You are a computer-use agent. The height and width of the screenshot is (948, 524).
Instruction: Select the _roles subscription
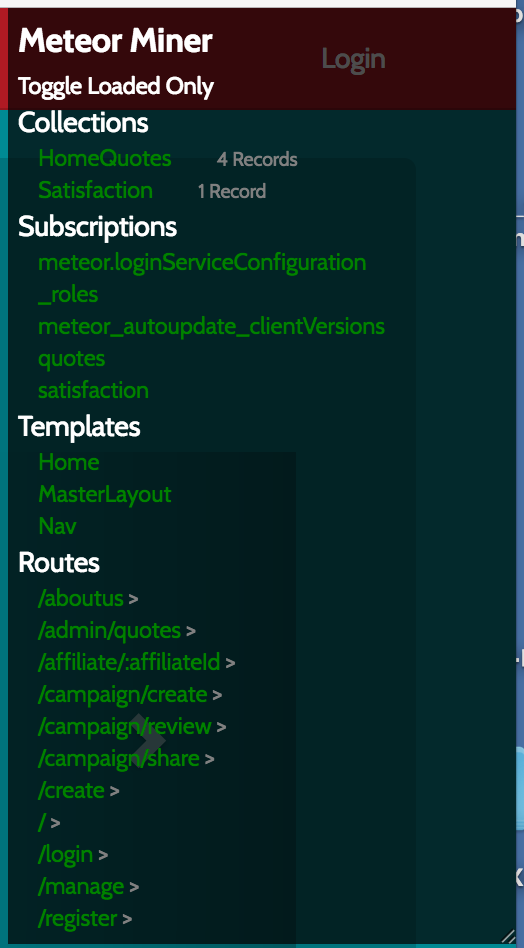[x=68, y=296]
